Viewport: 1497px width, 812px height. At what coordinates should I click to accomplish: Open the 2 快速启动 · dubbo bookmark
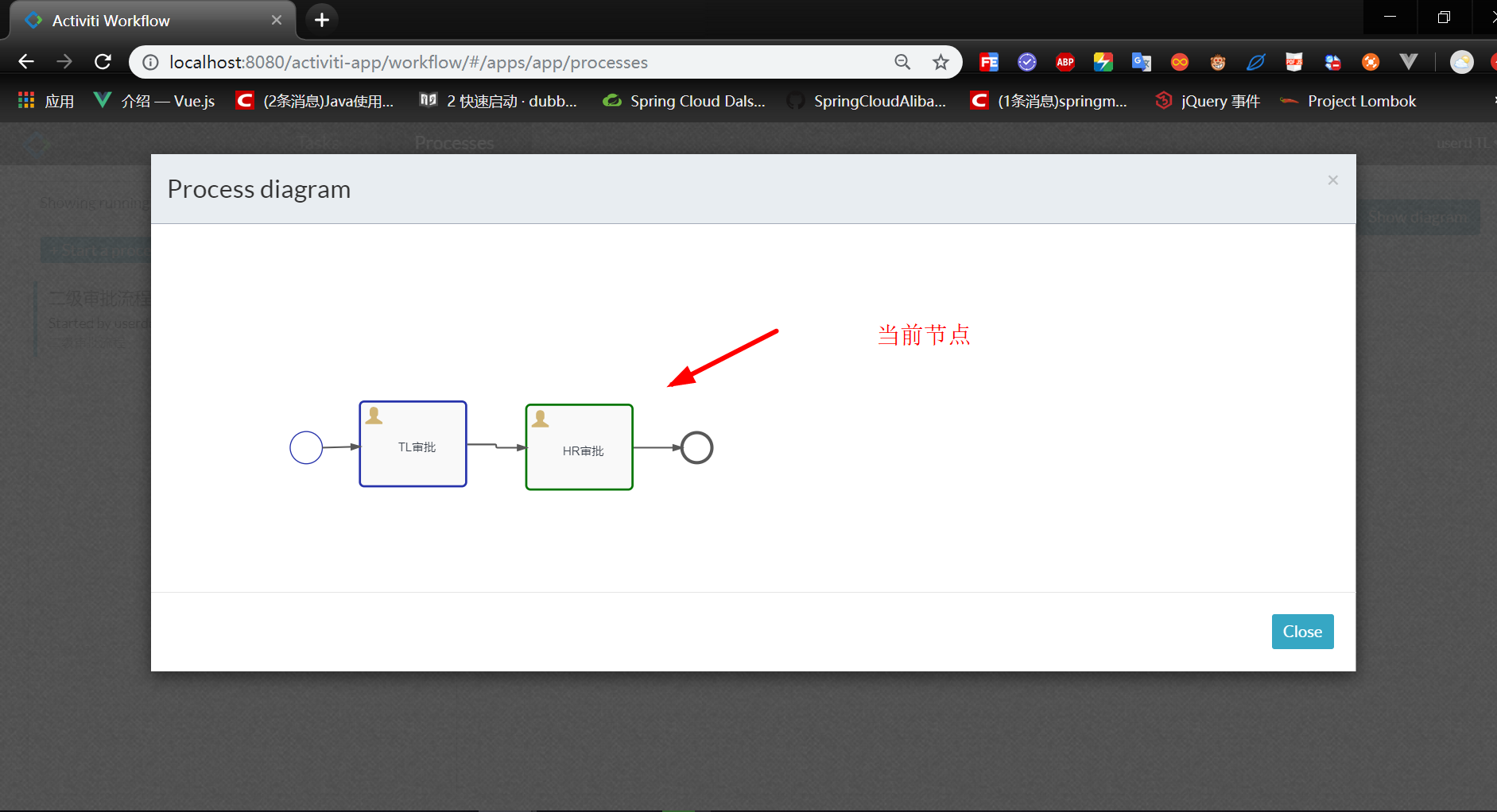click(498, 101)
